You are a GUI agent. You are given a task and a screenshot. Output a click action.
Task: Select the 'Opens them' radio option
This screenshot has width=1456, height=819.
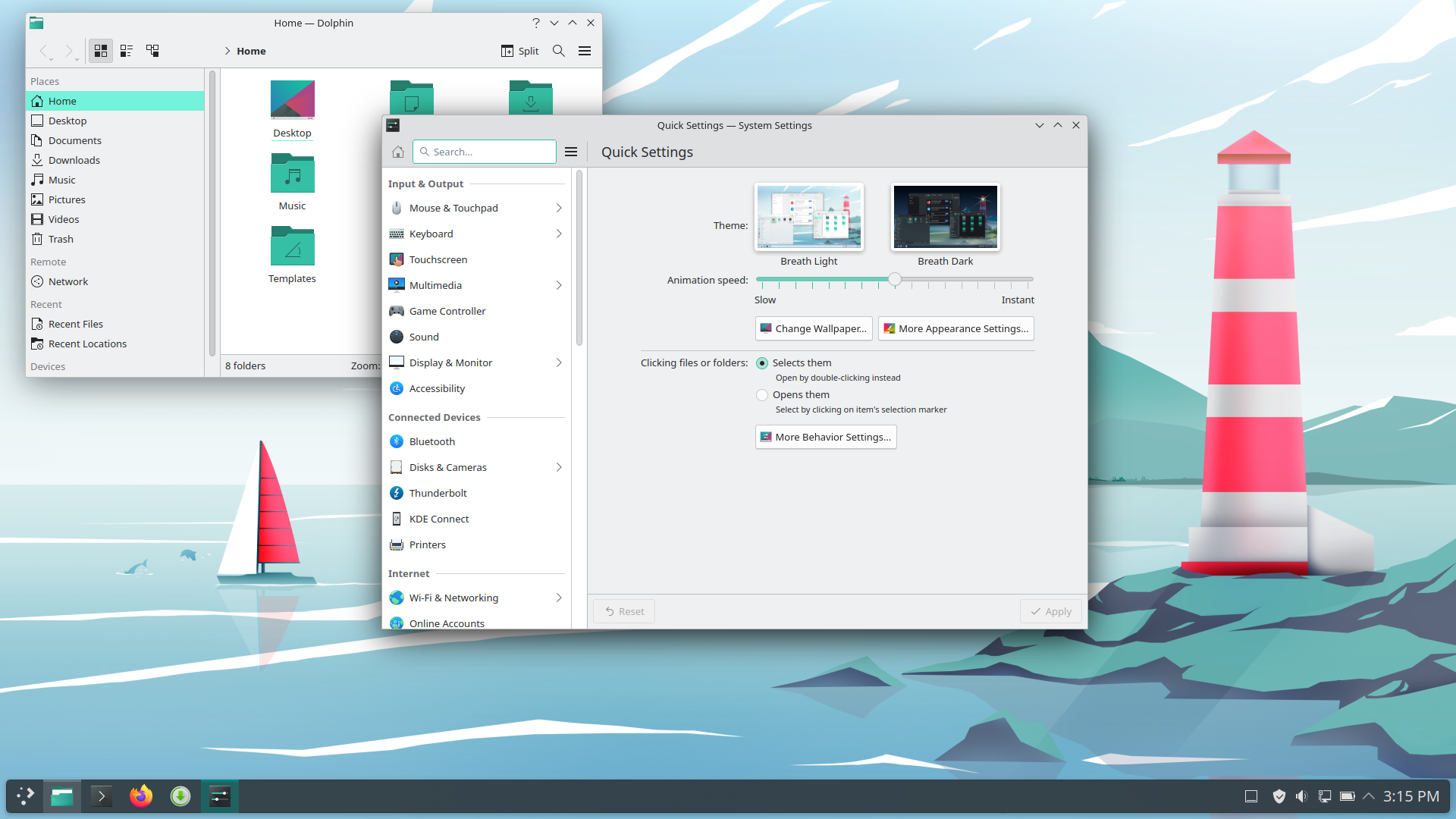(x=762, y=395)
